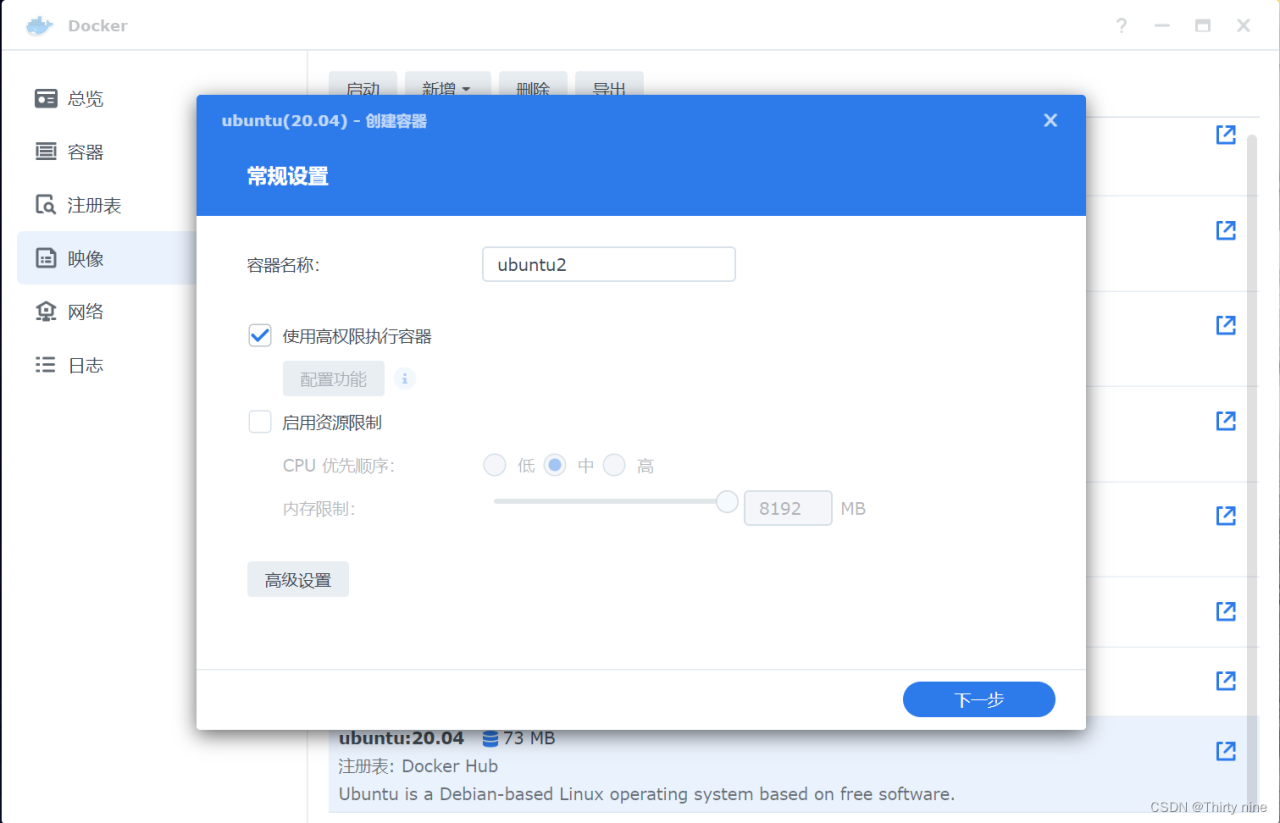Click 下一步 to proceed
This screenshot has width=1280, height=823.
tap(978, 699)
